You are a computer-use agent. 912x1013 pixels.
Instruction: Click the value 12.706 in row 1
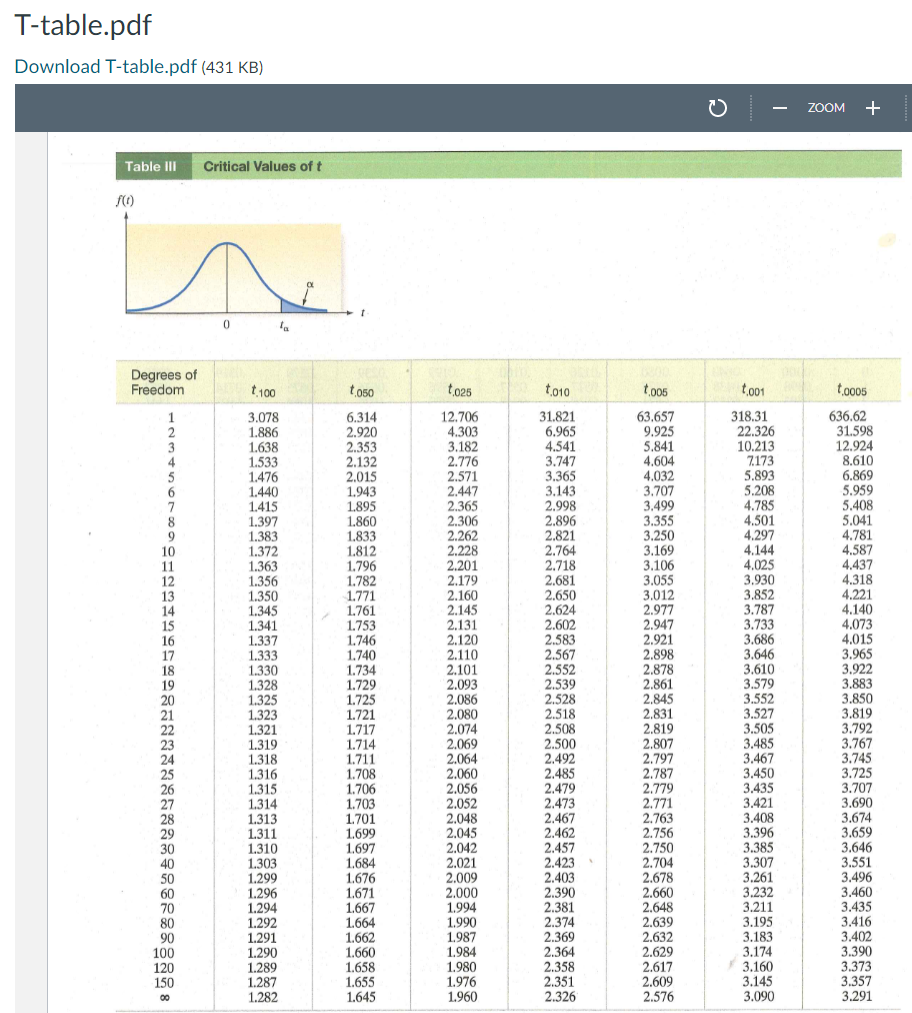click(459, 417)
